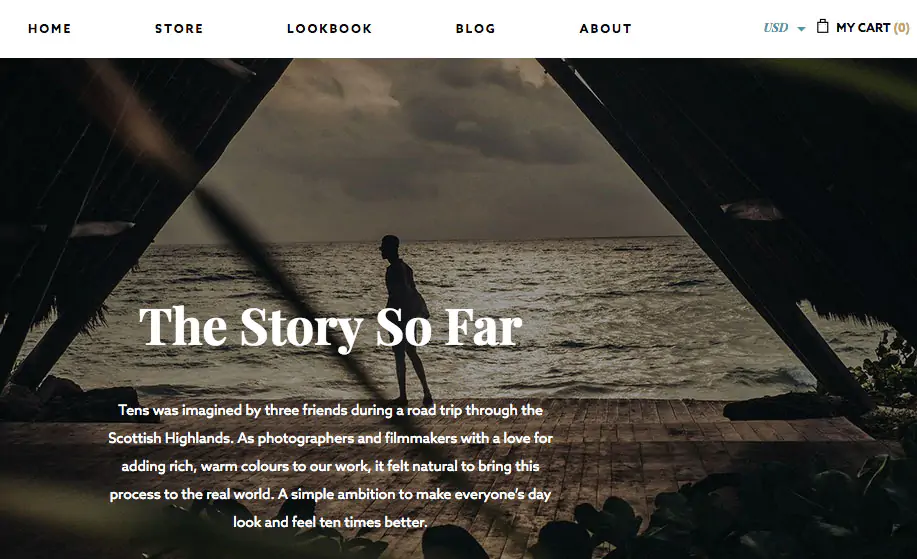This screenshot has height=559, width=917.
Task: Go to the STORE page
Action: [x=179, y=29]
